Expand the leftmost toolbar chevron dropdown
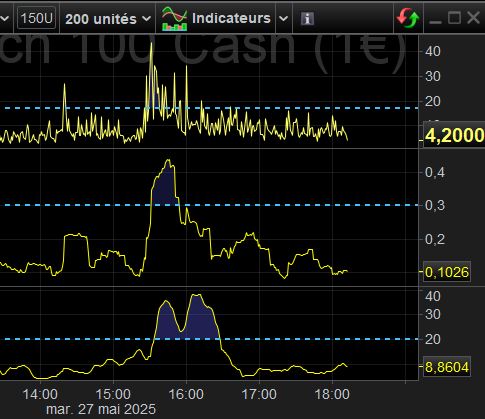Image resolution: width=485 pixels, height=419 pixels. 5,18
